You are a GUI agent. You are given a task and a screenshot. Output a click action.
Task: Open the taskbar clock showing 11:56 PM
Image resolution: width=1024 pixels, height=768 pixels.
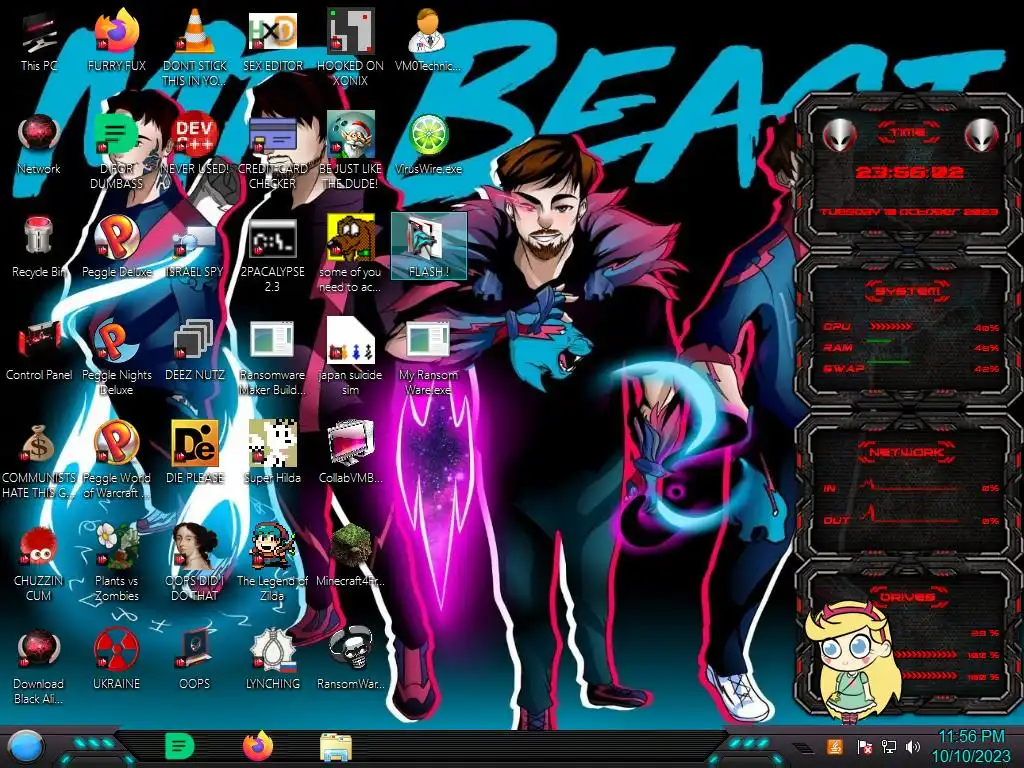point(971,747)
